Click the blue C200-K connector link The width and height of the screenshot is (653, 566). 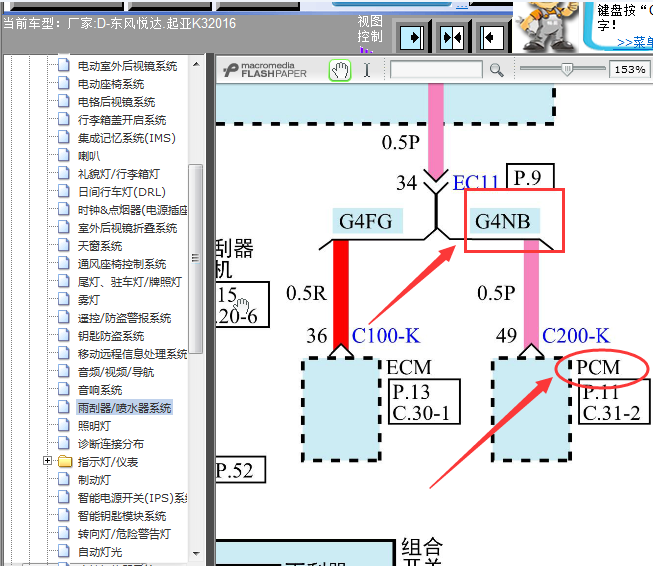pos(576,336)
